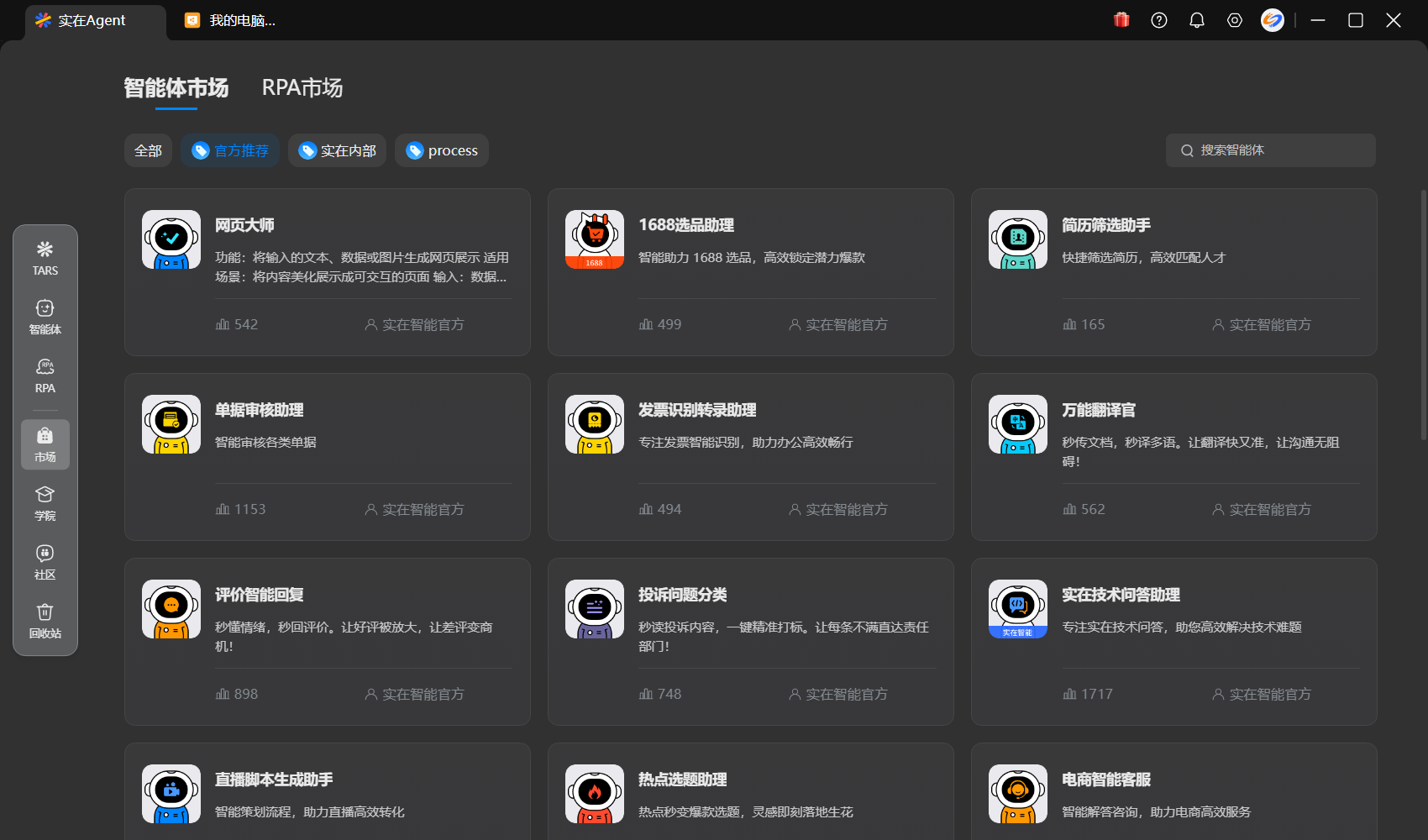Click the red gift icon in title bar
This screenshot has height=840, width=1428.
[x=1121, y=20]
